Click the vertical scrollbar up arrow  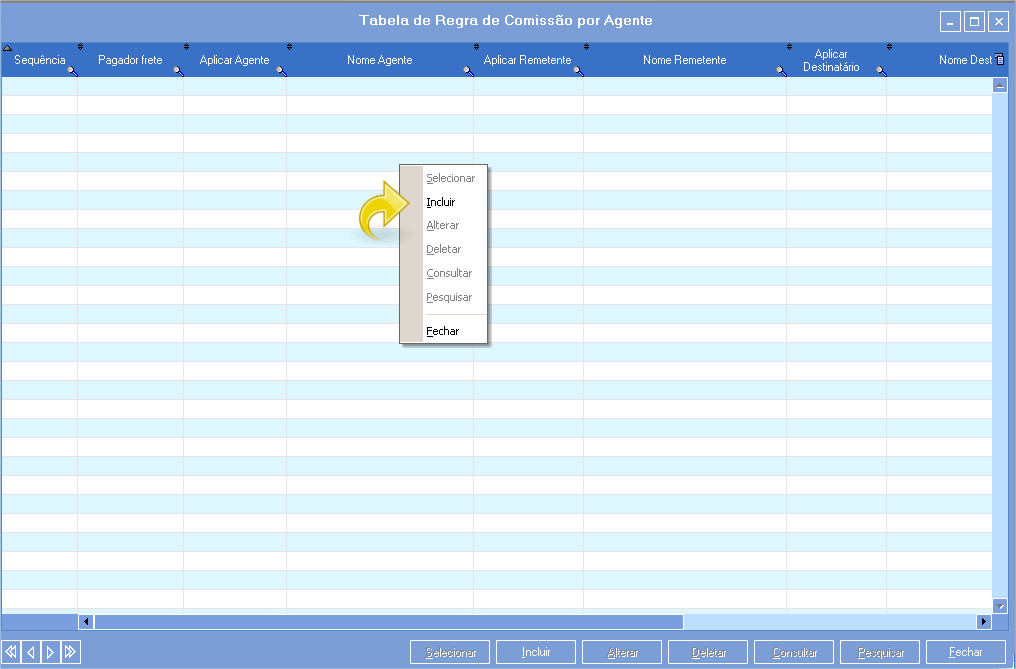point(1000,86)
